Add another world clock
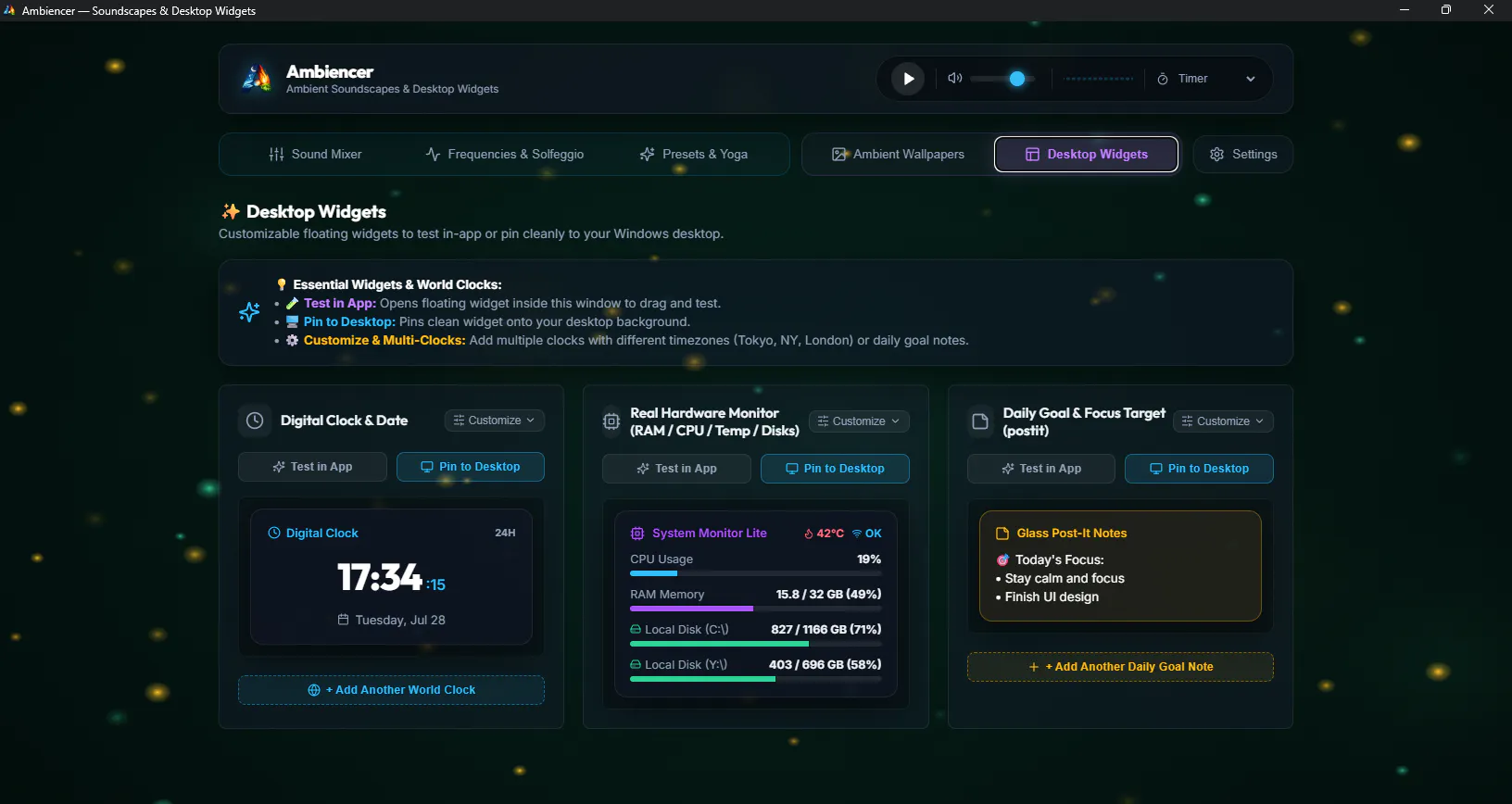The width and height of the screenshot is (1512, 804). pyautogui.click(x=391, y=690)
